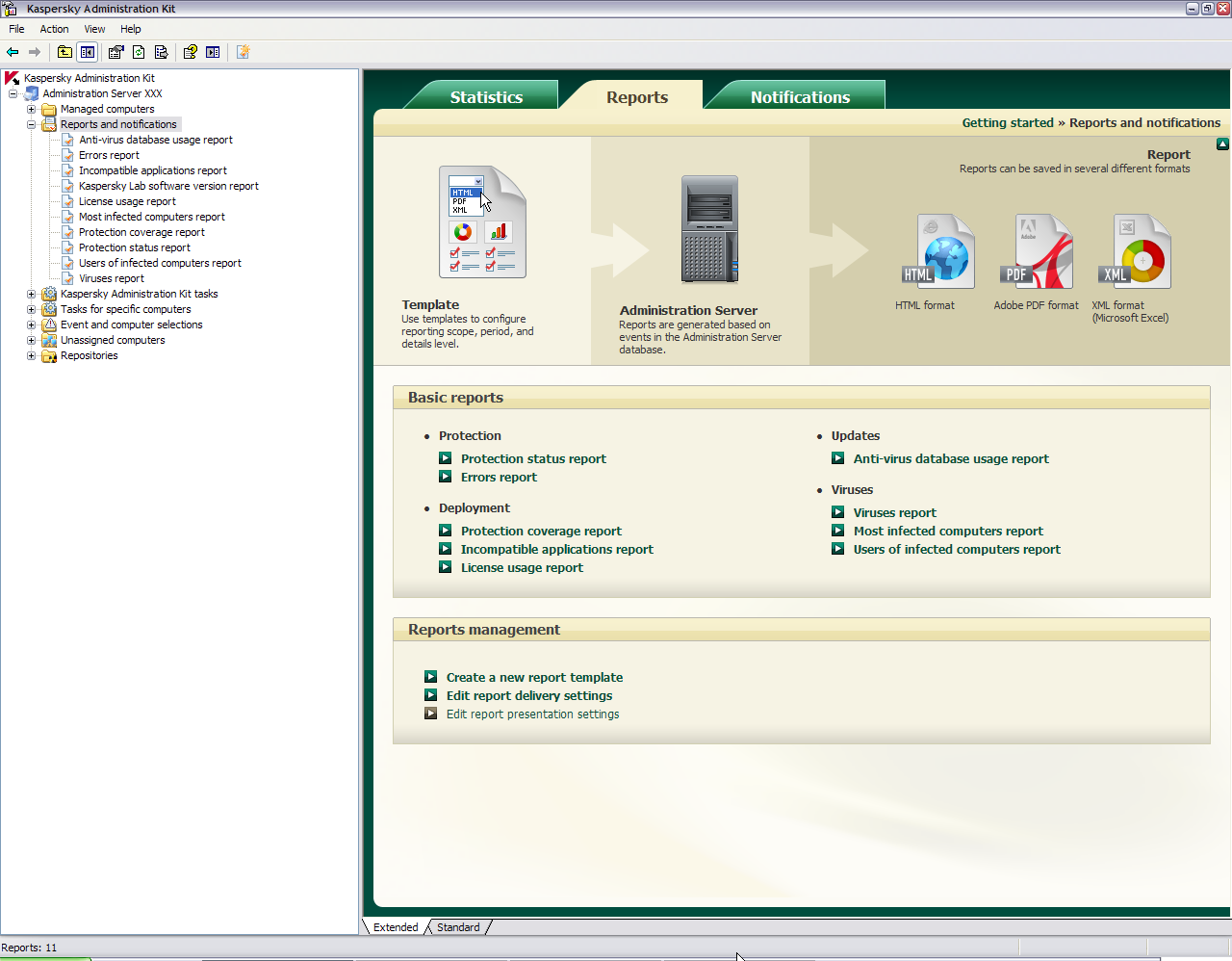Select Viruses report in the tree
The width and height of the screenshot is (1232, 961).
112,278
